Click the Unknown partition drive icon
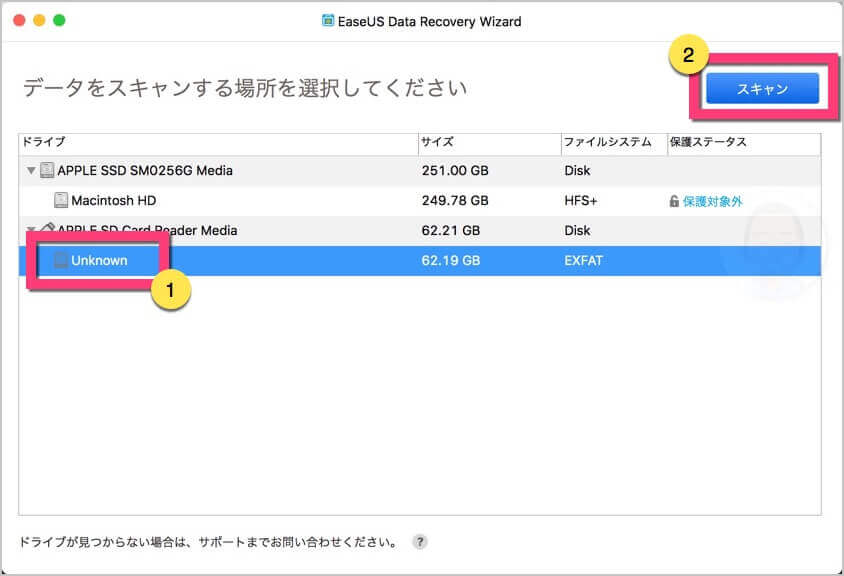Image resolution: width=844 pixels, height=576 pixels. coord(61,261)
